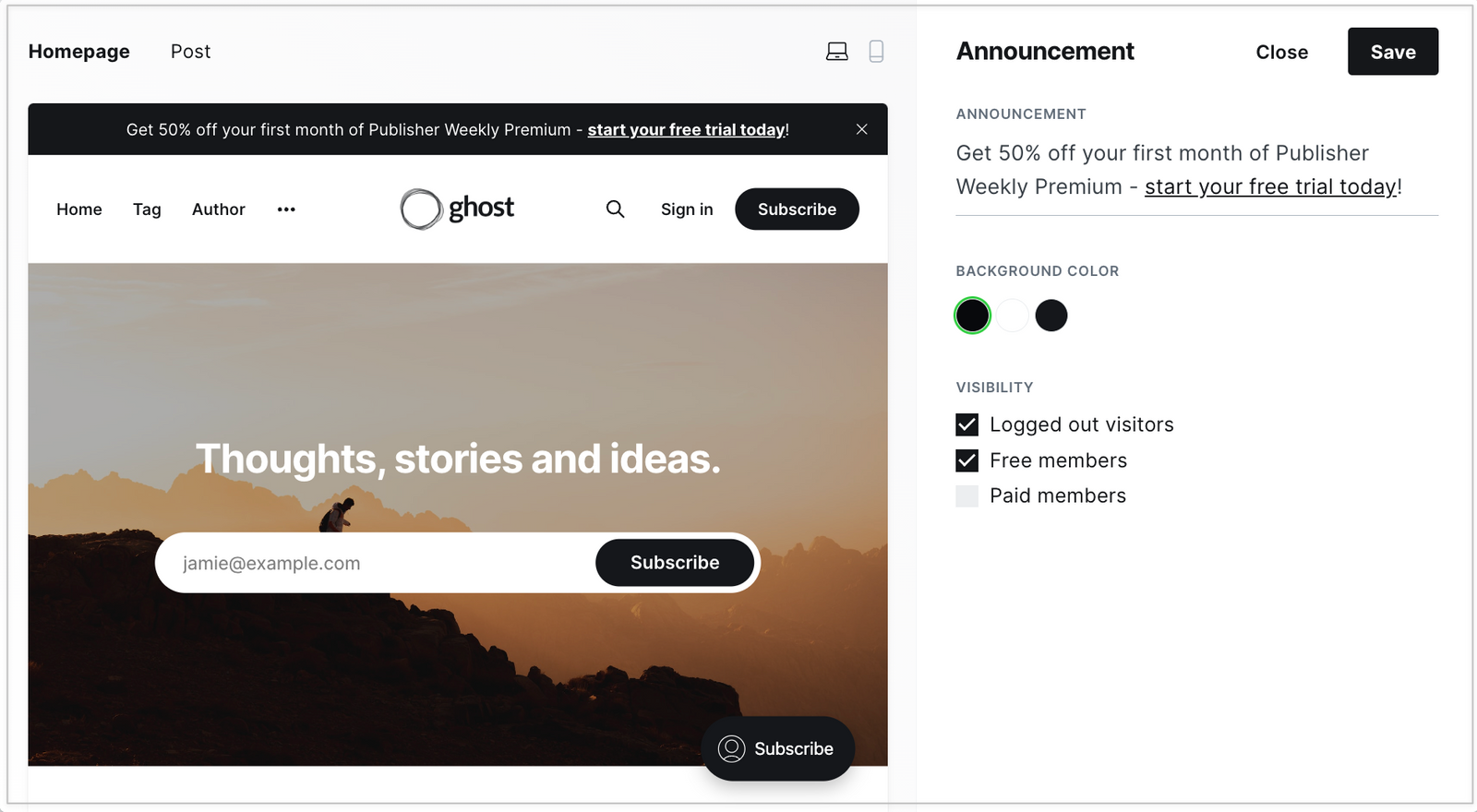Click the floating Subscribe portal button
1477x812 pixels.
point(777,748)
